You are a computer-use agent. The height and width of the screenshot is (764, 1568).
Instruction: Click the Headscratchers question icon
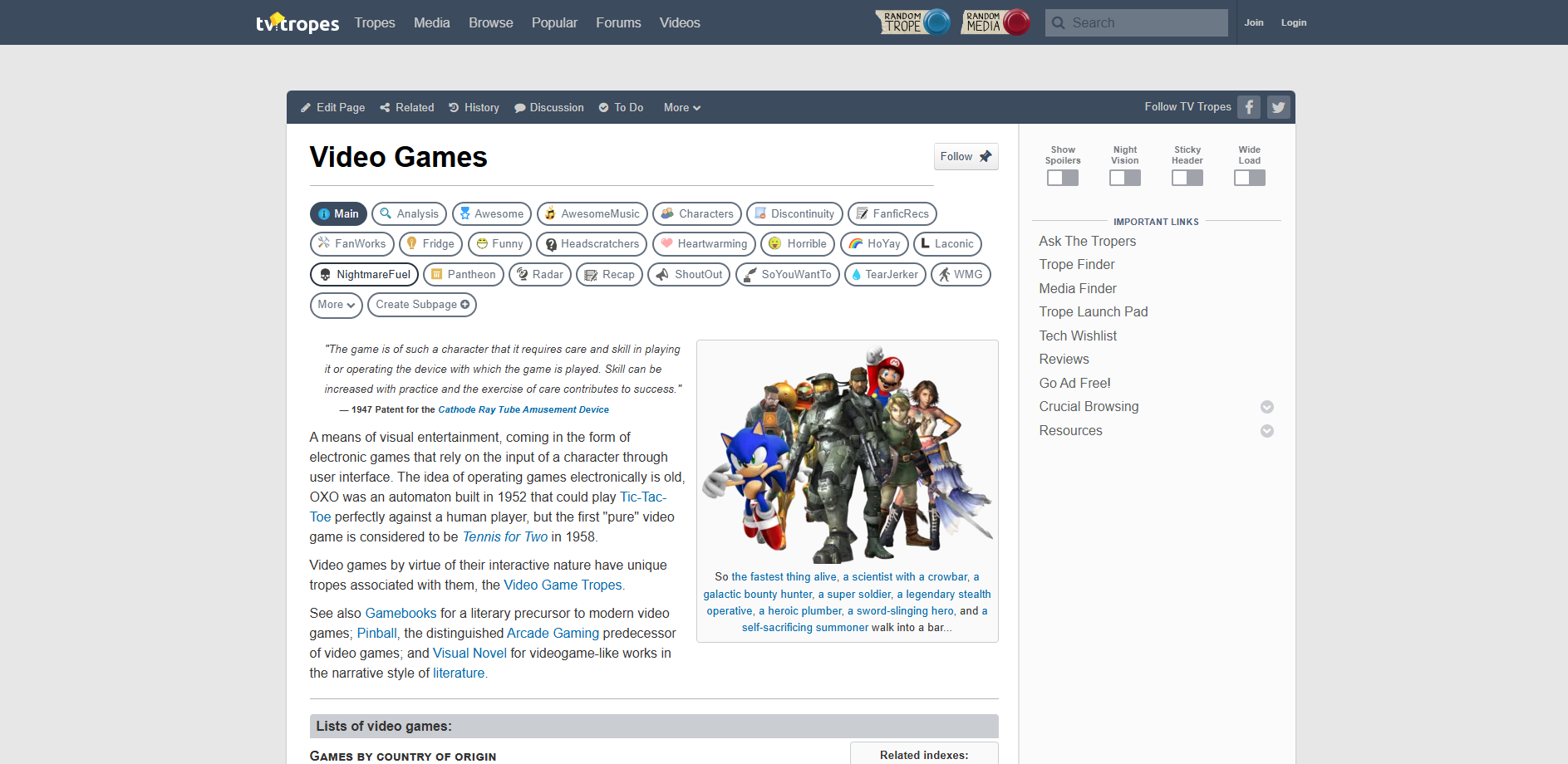point(551,244)
